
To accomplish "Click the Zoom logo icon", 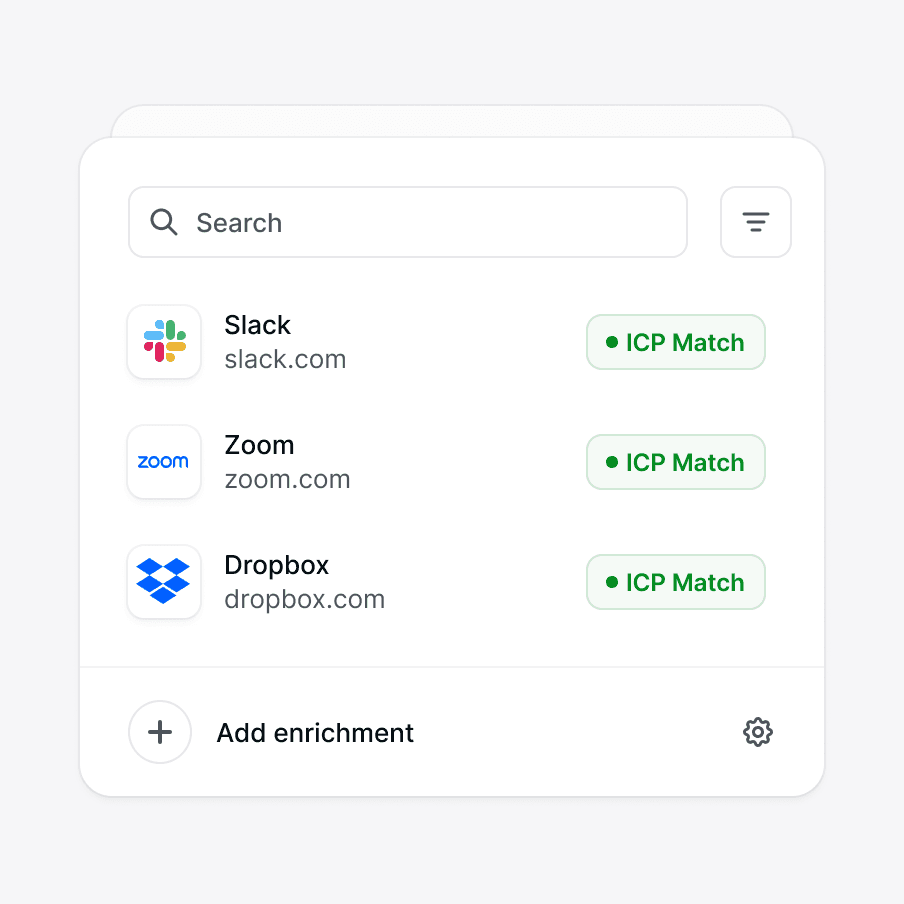I will (164, 462).
